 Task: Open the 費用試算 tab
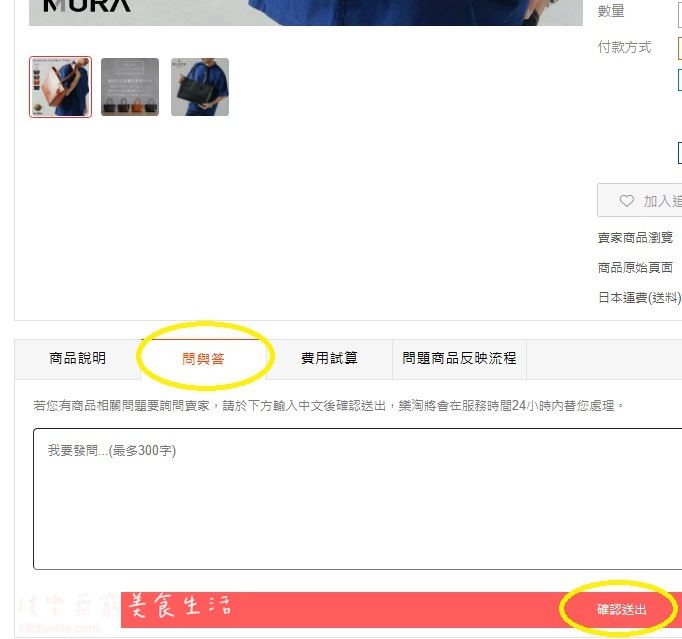pos(329,358)
